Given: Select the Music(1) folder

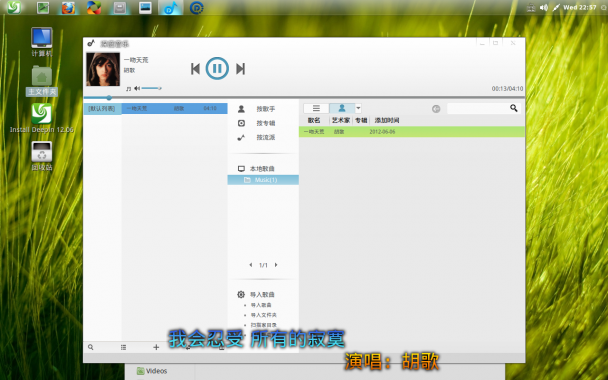Looking at the screenshot, I should [x=263, y=180].
